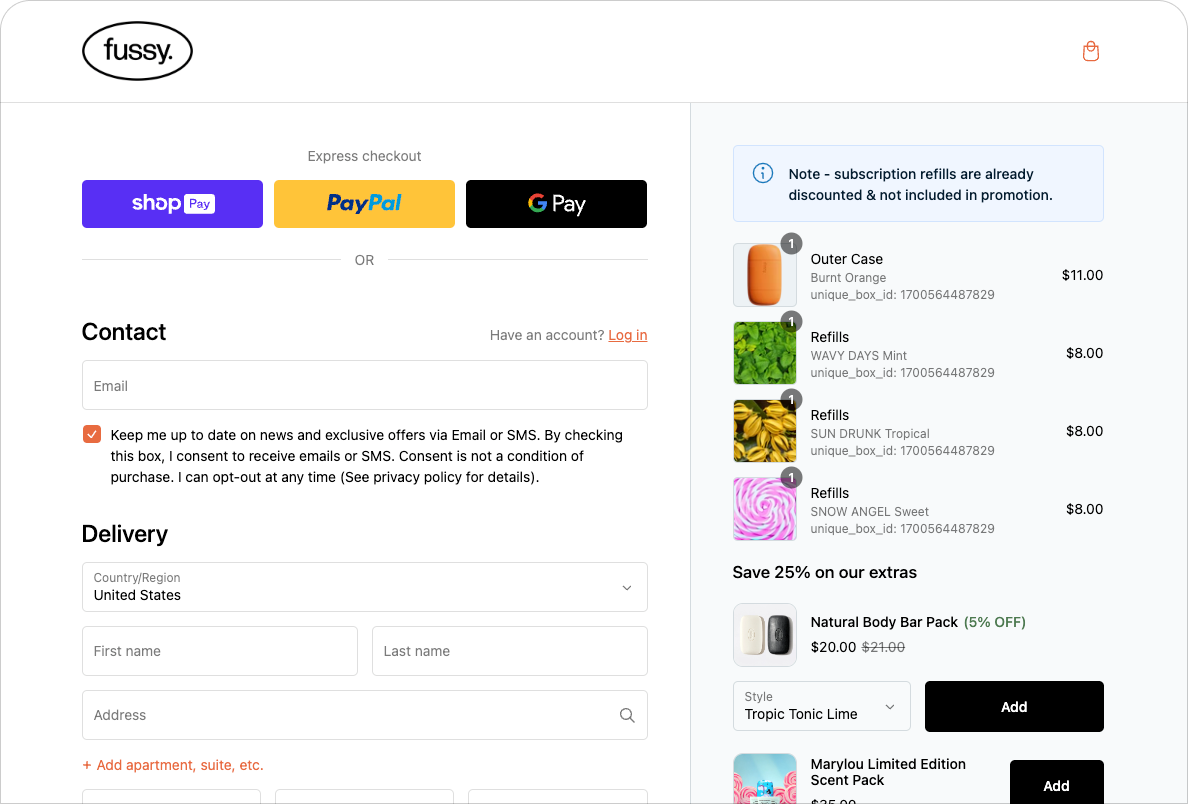The image size is (1188, 804).
Task: Click the SNOW ANGEL Sweet text
Action: (869, 511)
